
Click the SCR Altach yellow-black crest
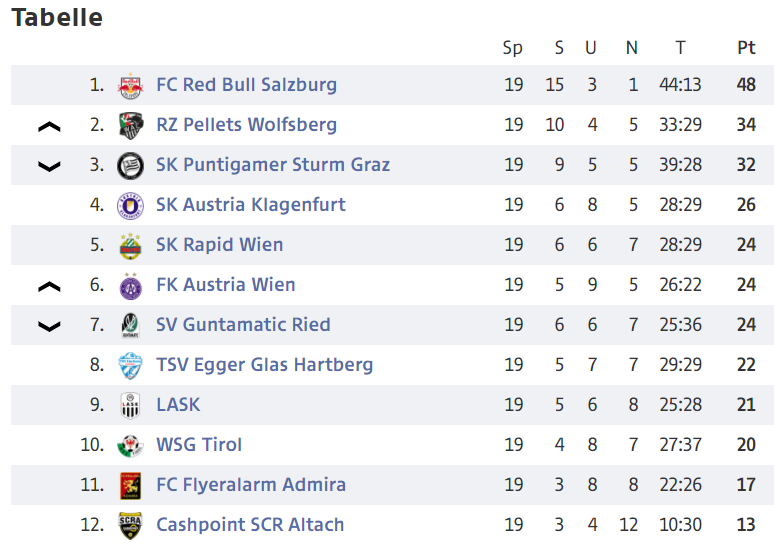coord(130,525)
